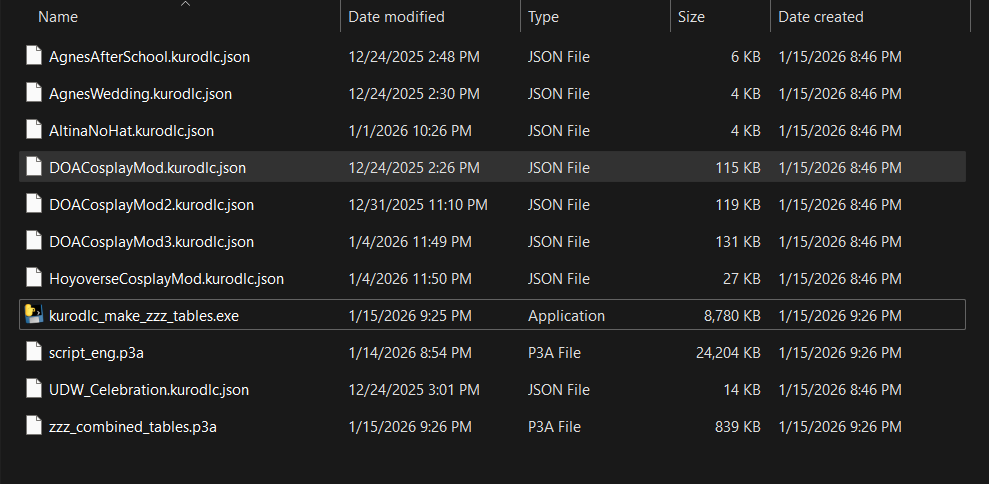Click the 12/24/2025 2:48 PM modified date

click(414, 57)
